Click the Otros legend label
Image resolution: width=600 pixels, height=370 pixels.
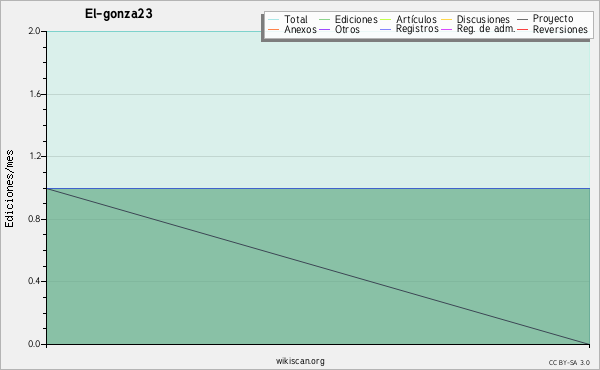tap(347, 29)
